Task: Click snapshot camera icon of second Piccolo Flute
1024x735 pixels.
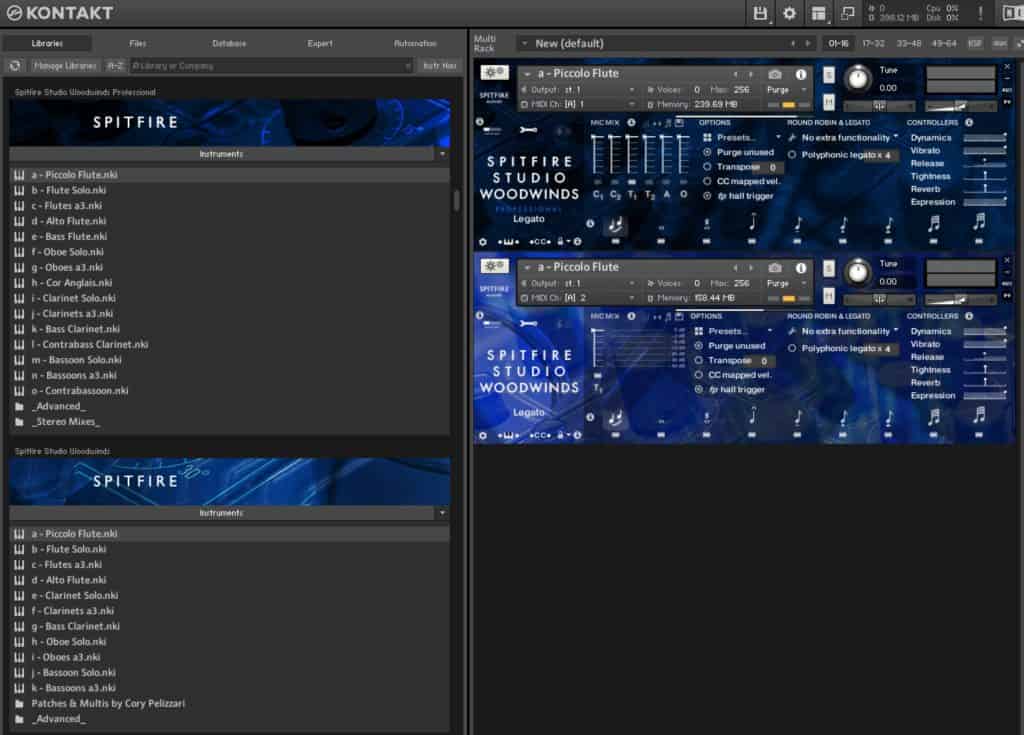Action: tap(775, 268)
